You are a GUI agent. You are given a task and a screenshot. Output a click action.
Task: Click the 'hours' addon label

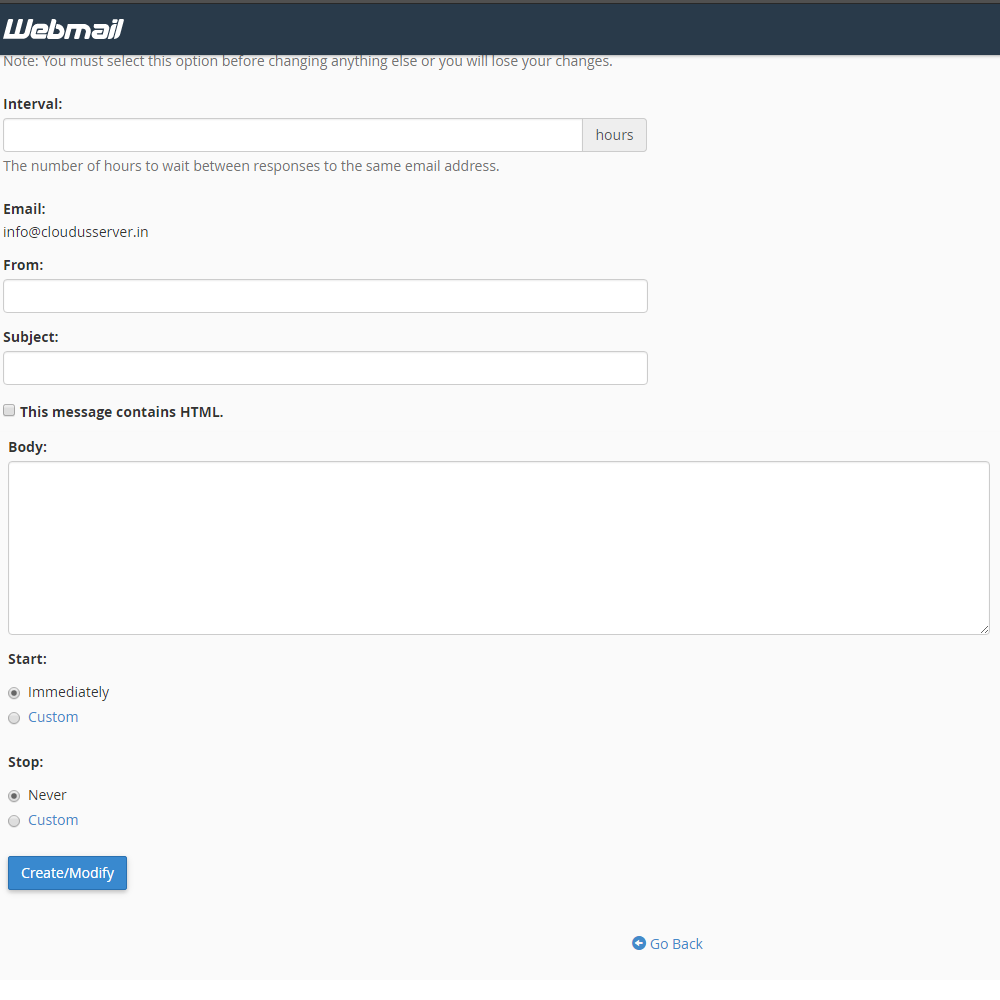[614, 135]
